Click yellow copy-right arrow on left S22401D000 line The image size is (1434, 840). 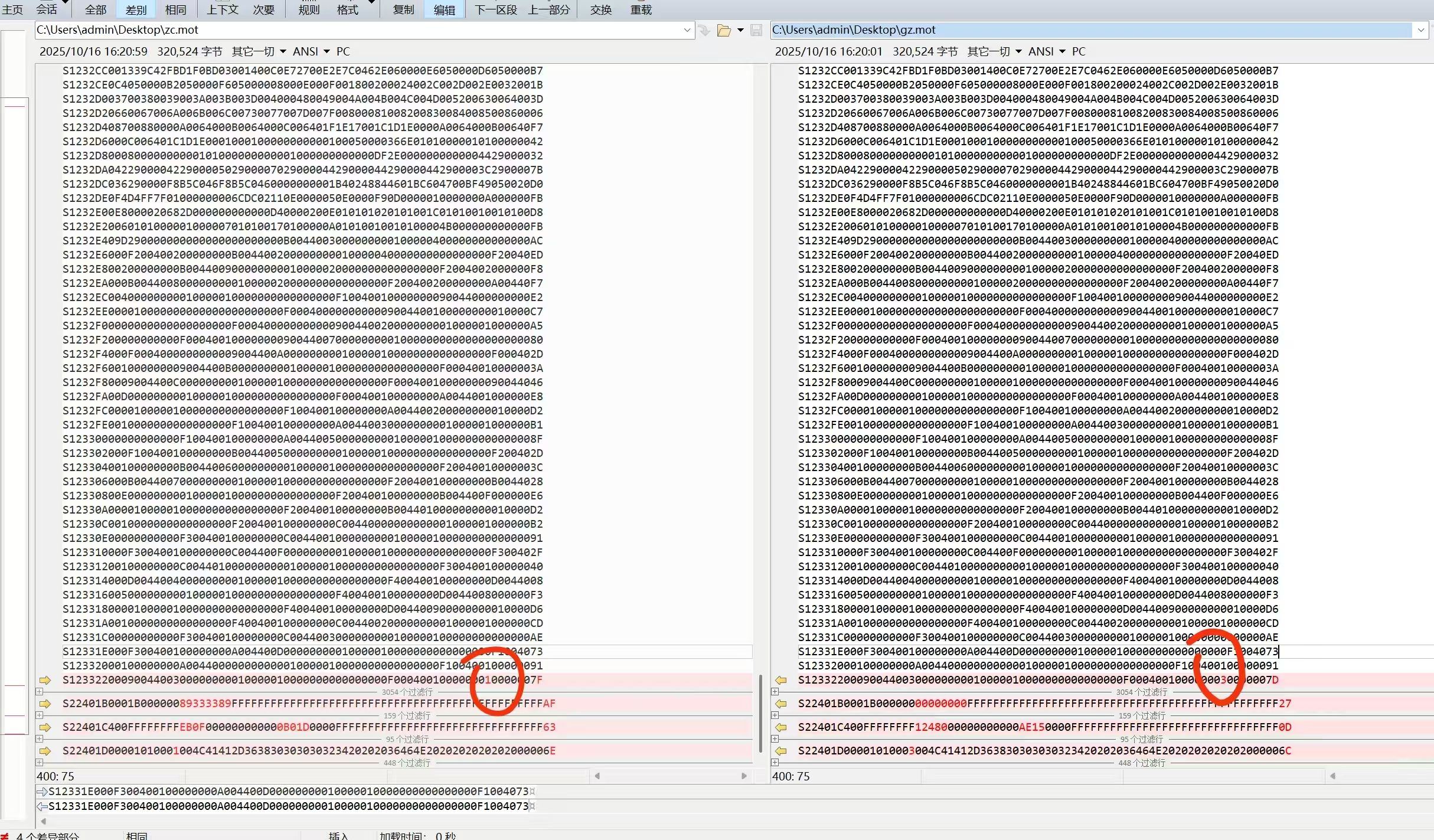coord(45,751)
